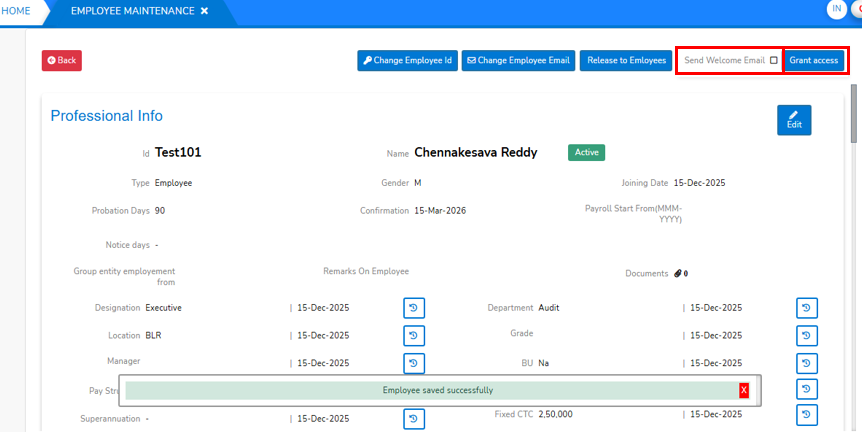
Task: Open history for the BU field
Action: [807, 363]
